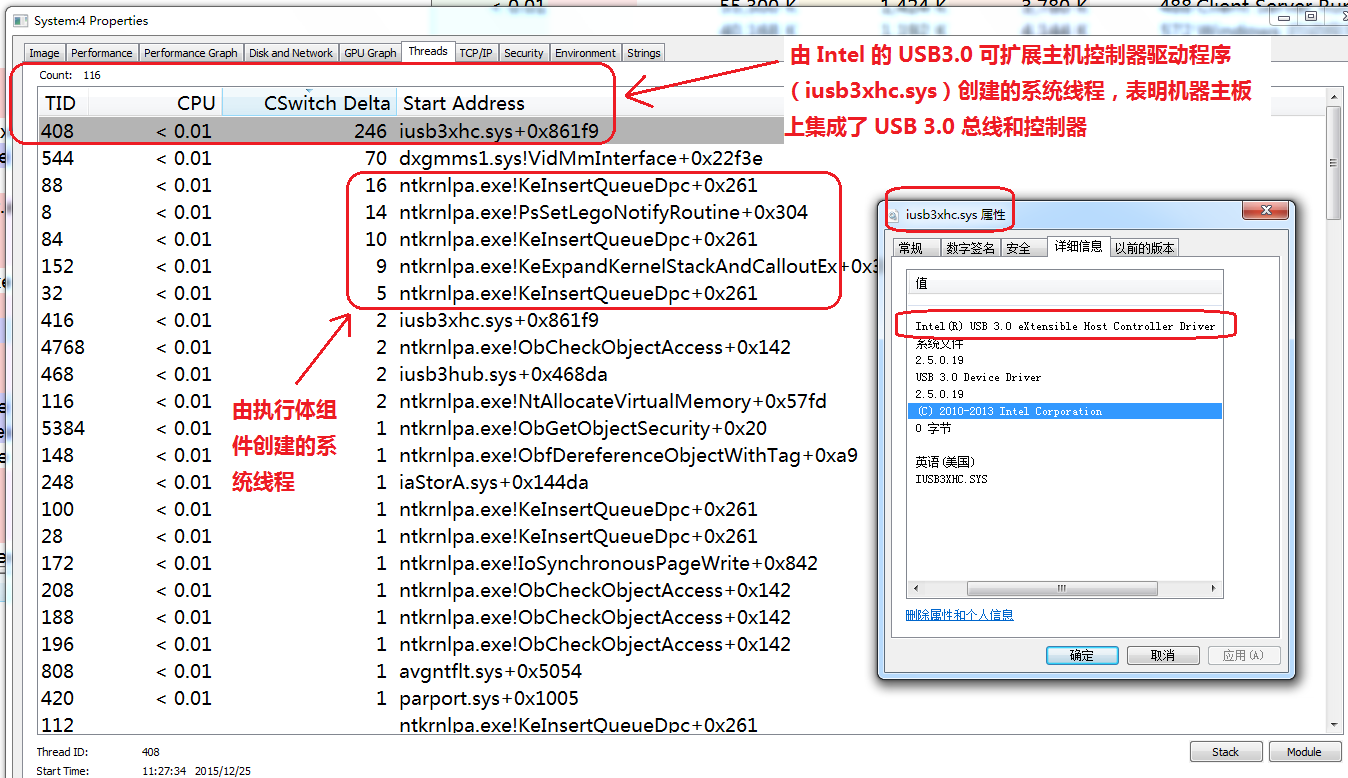
Task: Click 删除属性和个人信息 link
Action: coord(959,615)
